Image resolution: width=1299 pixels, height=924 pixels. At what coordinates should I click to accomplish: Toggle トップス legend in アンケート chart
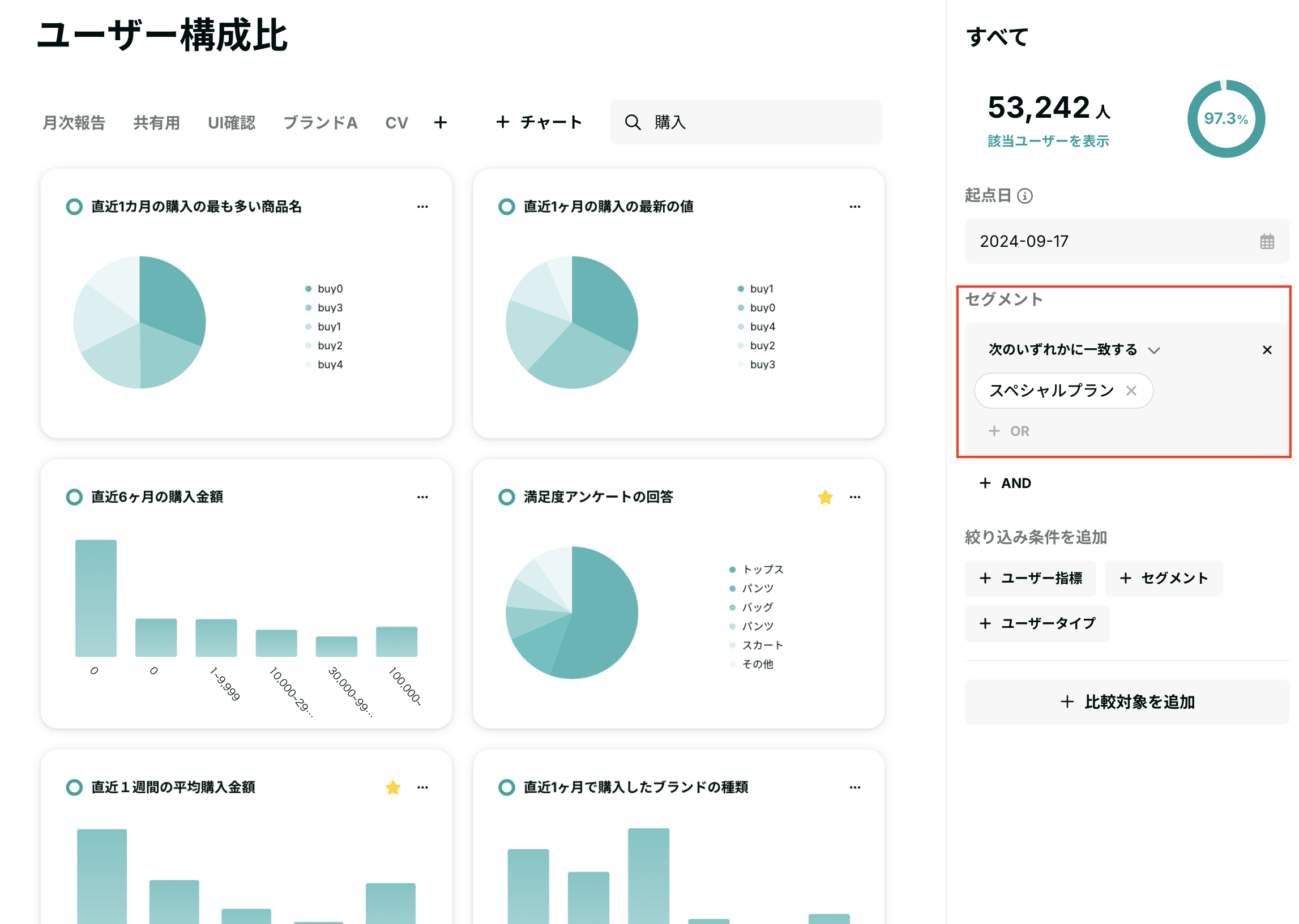point(756,569)
